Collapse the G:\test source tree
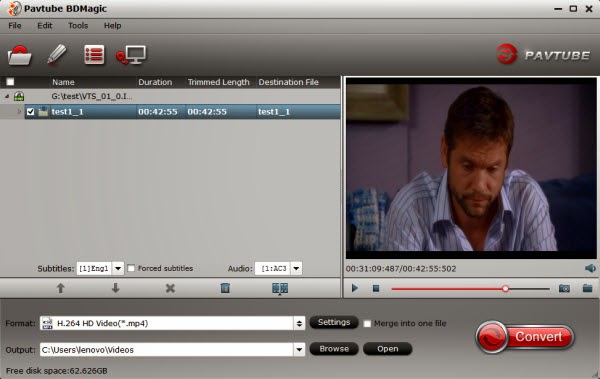 [x=7, y=96]
